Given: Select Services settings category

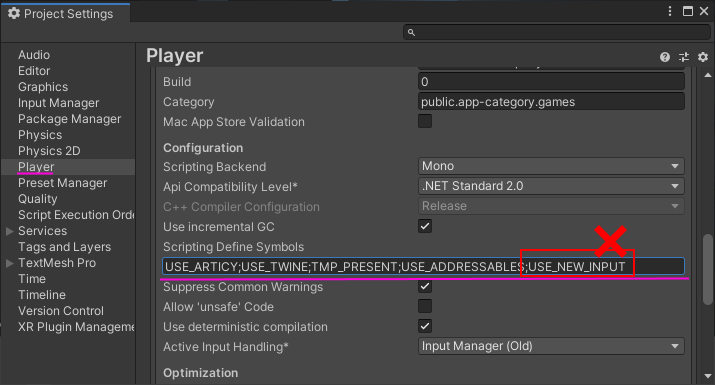Looking at the screenshot, I should pyautogui.click(x=42, y=231).
